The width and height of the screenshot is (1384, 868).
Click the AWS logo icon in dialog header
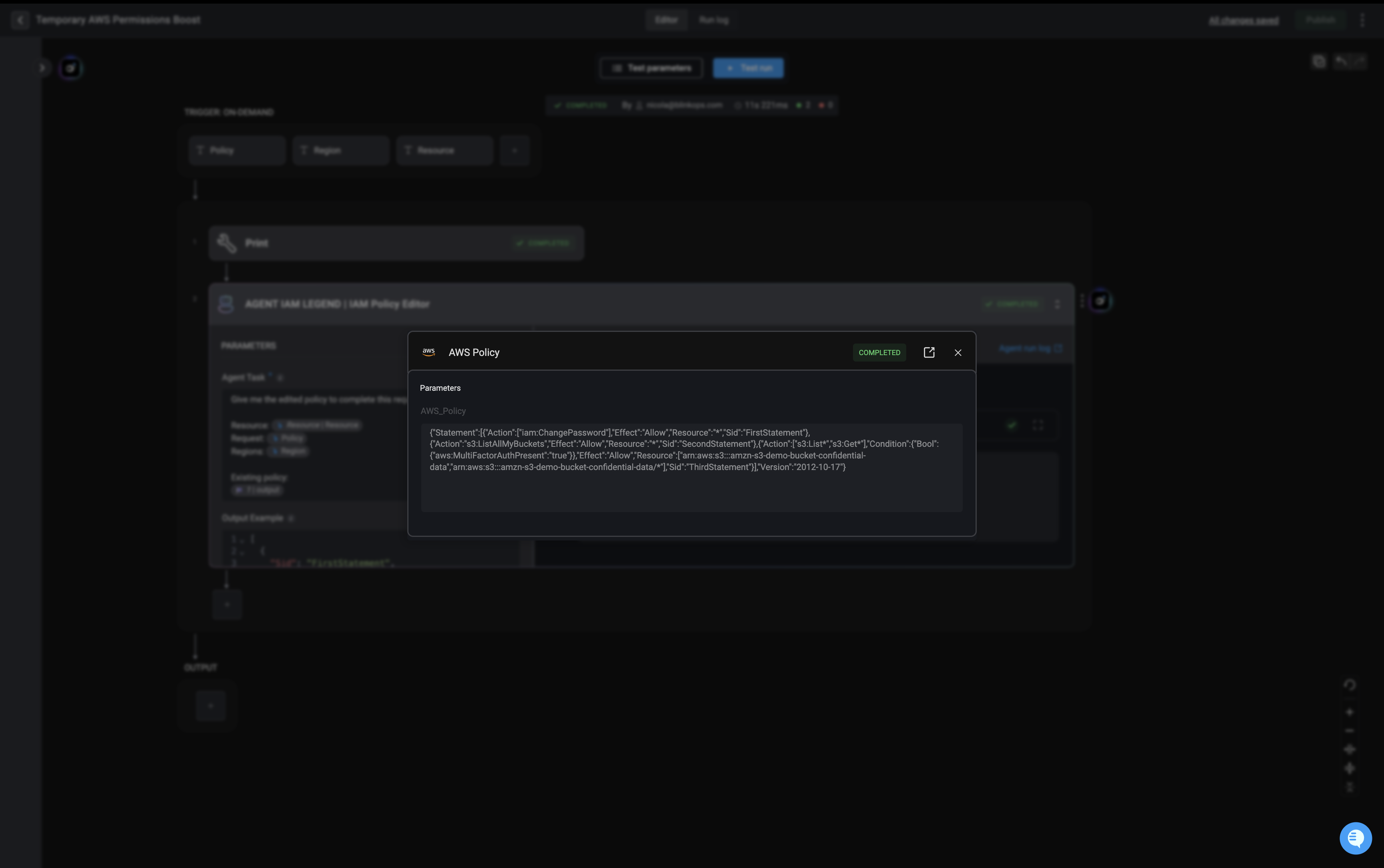429,352
